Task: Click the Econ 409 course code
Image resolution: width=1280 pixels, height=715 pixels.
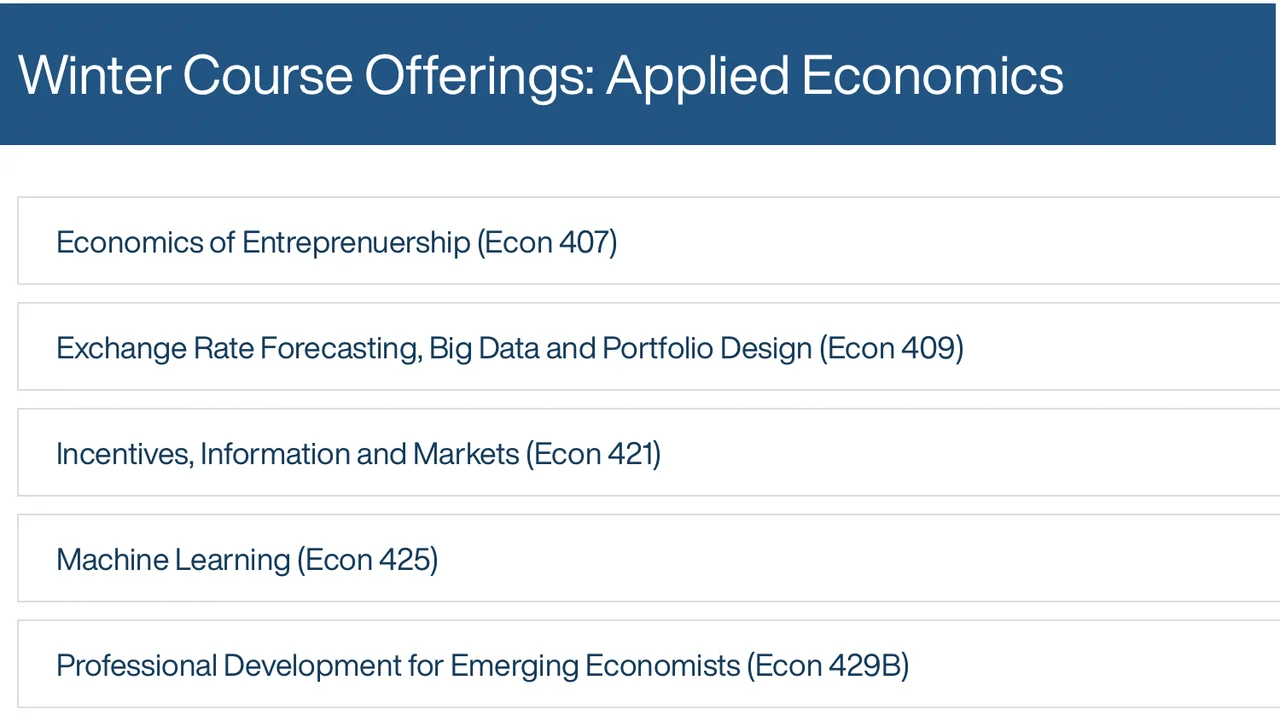Action: [891, 349]
